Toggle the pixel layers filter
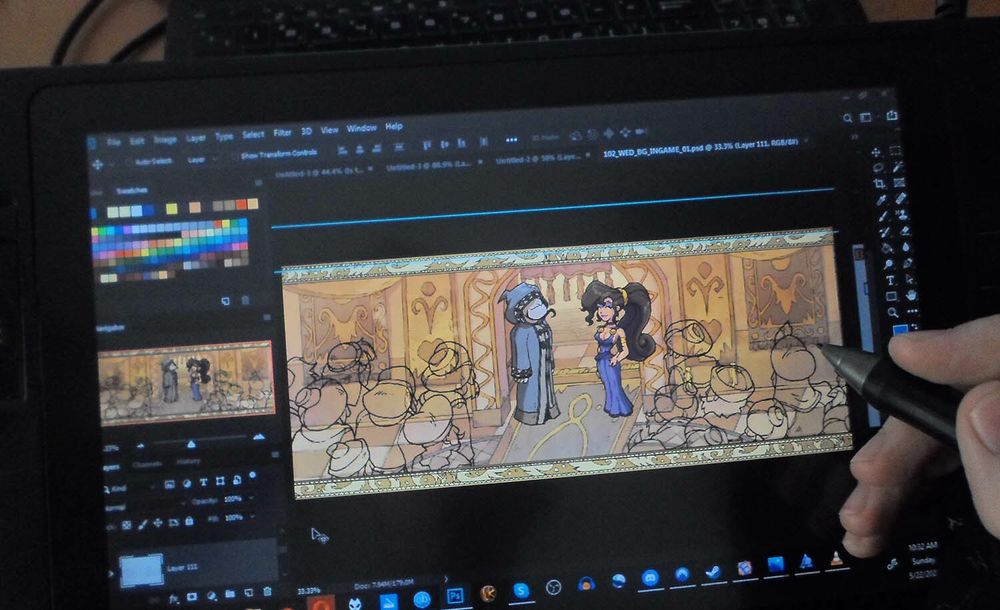This screenshot has height=610, width=1000. pyautogui.click(x=170, y=485)
